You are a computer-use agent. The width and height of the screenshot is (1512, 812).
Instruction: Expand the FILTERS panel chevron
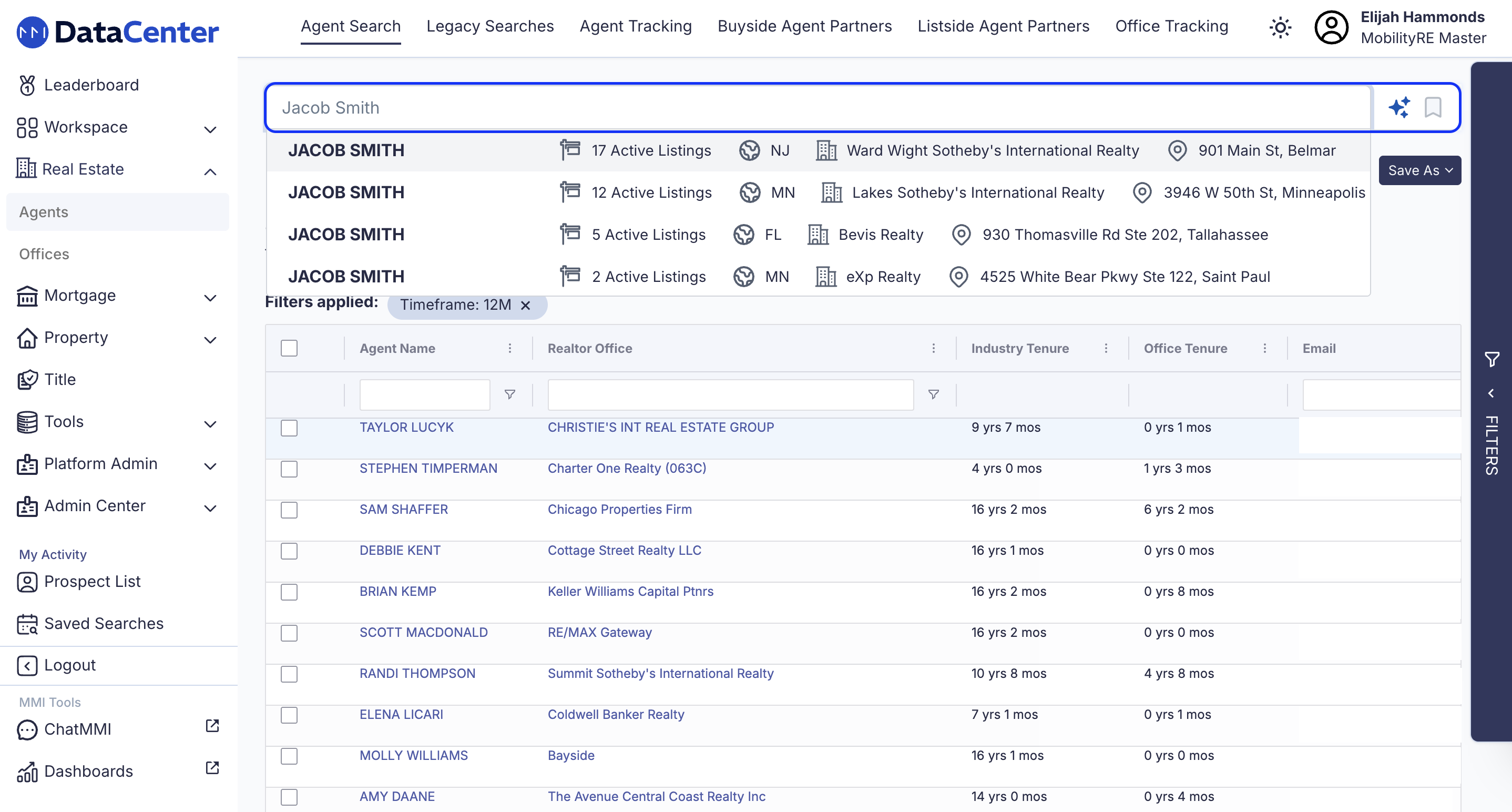1491,393
